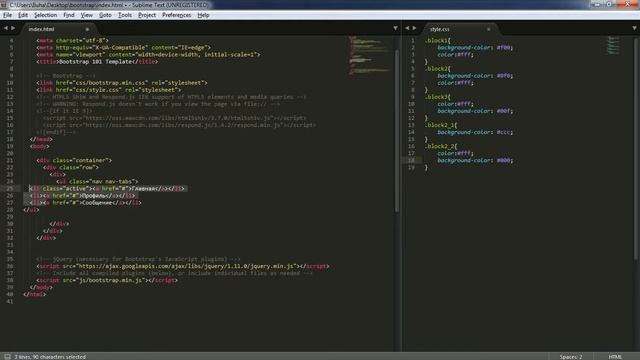Click the Bootstrap 101 Template title line

(97, 62)
